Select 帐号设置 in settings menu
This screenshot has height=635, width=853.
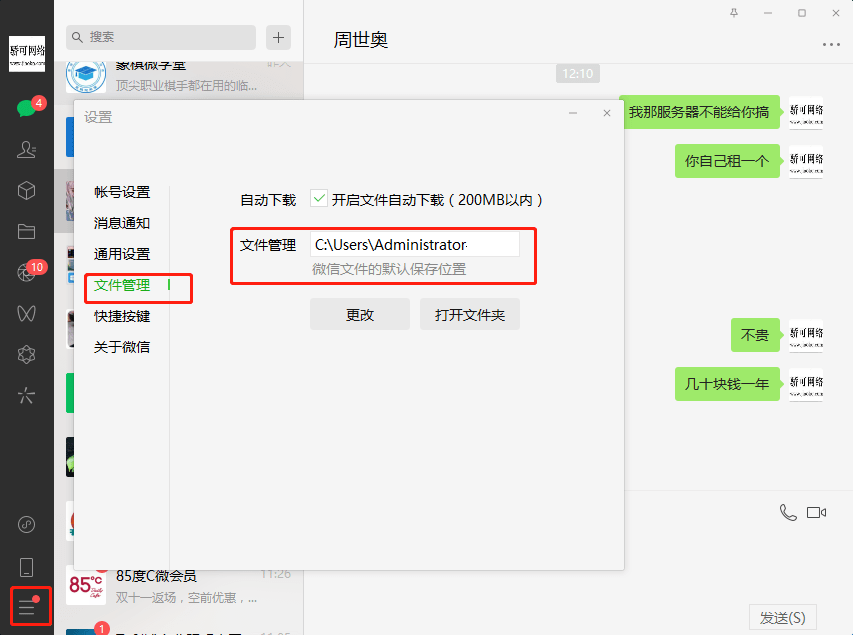coord(122,192)
